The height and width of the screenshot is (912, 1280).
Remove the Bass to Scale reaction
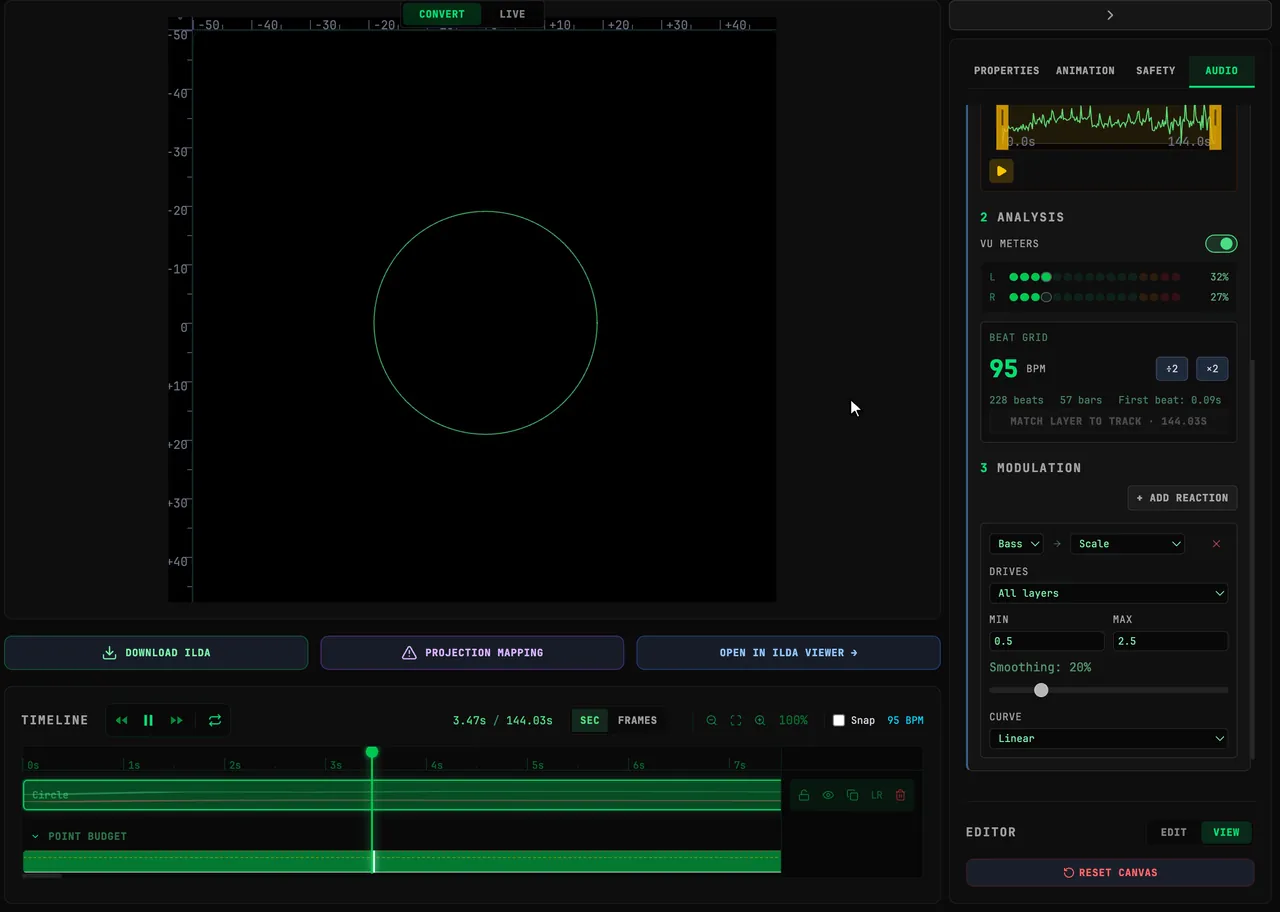pyautogui.click(x=1216, y=544)
